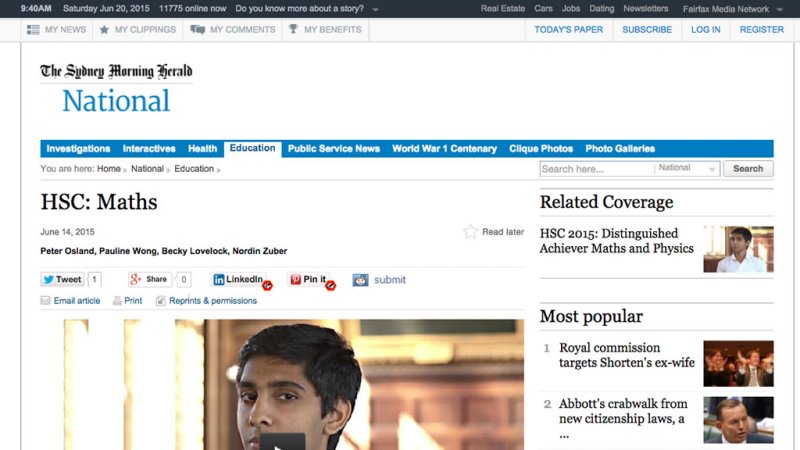Click the National section heading
800x450 pixels.
116,101
